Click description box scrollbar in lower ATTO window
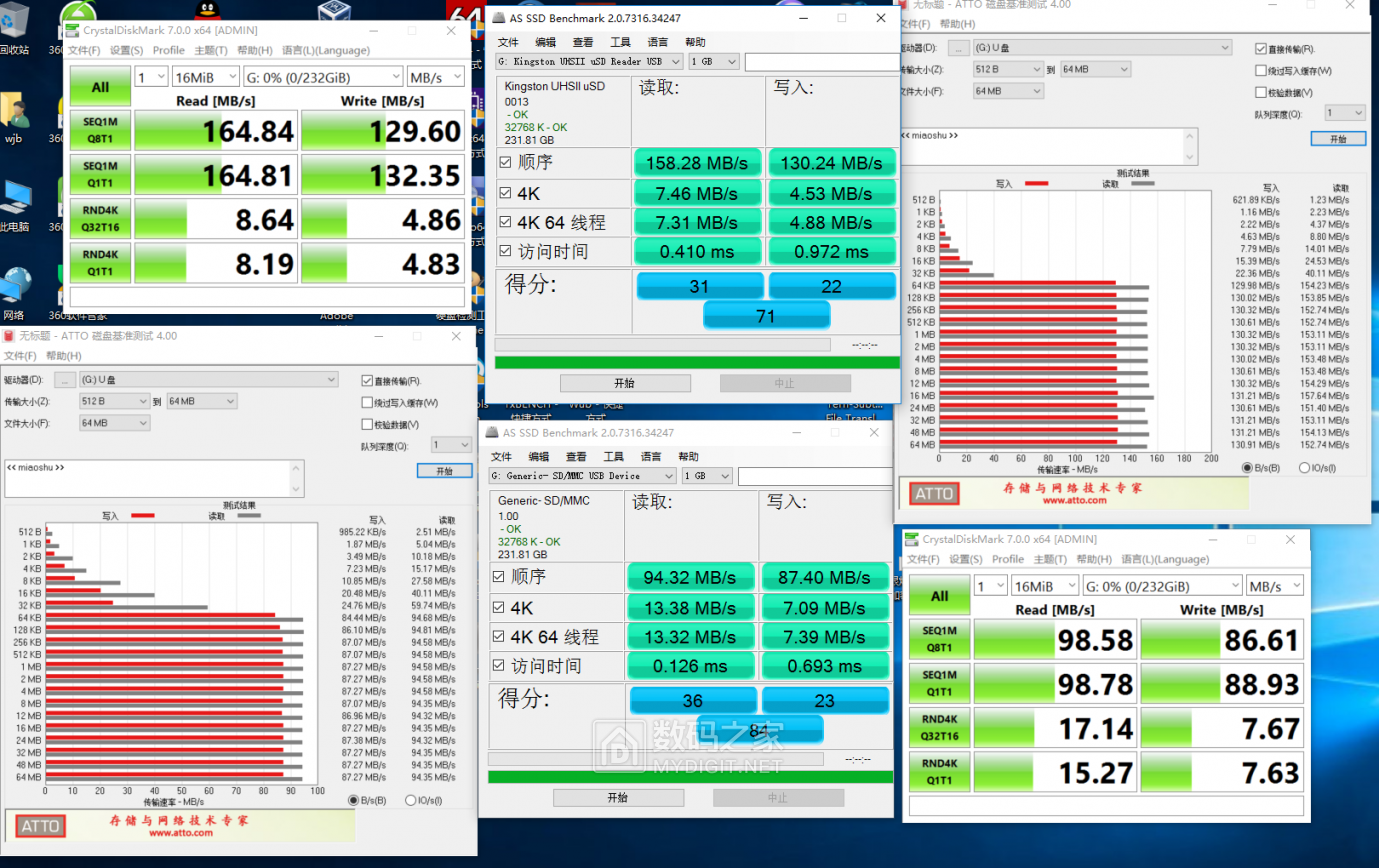The image size is (1379, 868). coord(296,478)
